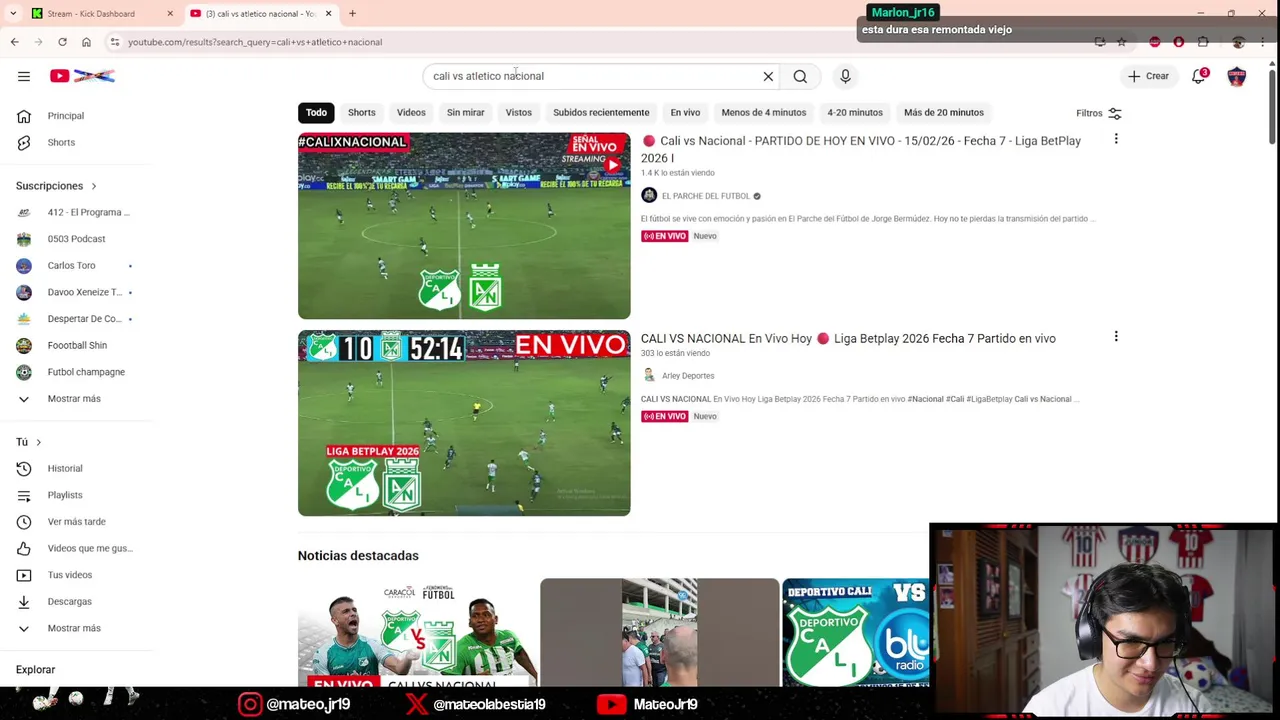Open the Filtros panel

tap(1099, 113)
